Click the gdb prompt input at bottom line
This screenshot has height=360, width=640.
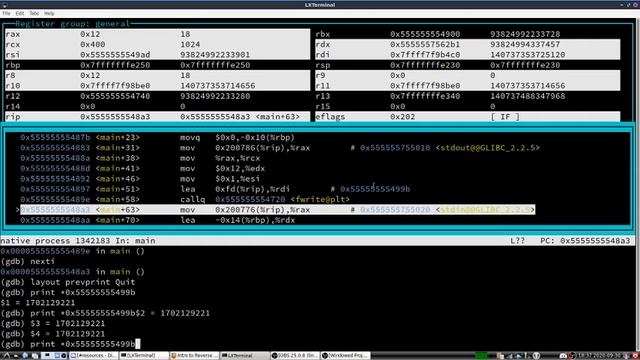click(70, 344)
